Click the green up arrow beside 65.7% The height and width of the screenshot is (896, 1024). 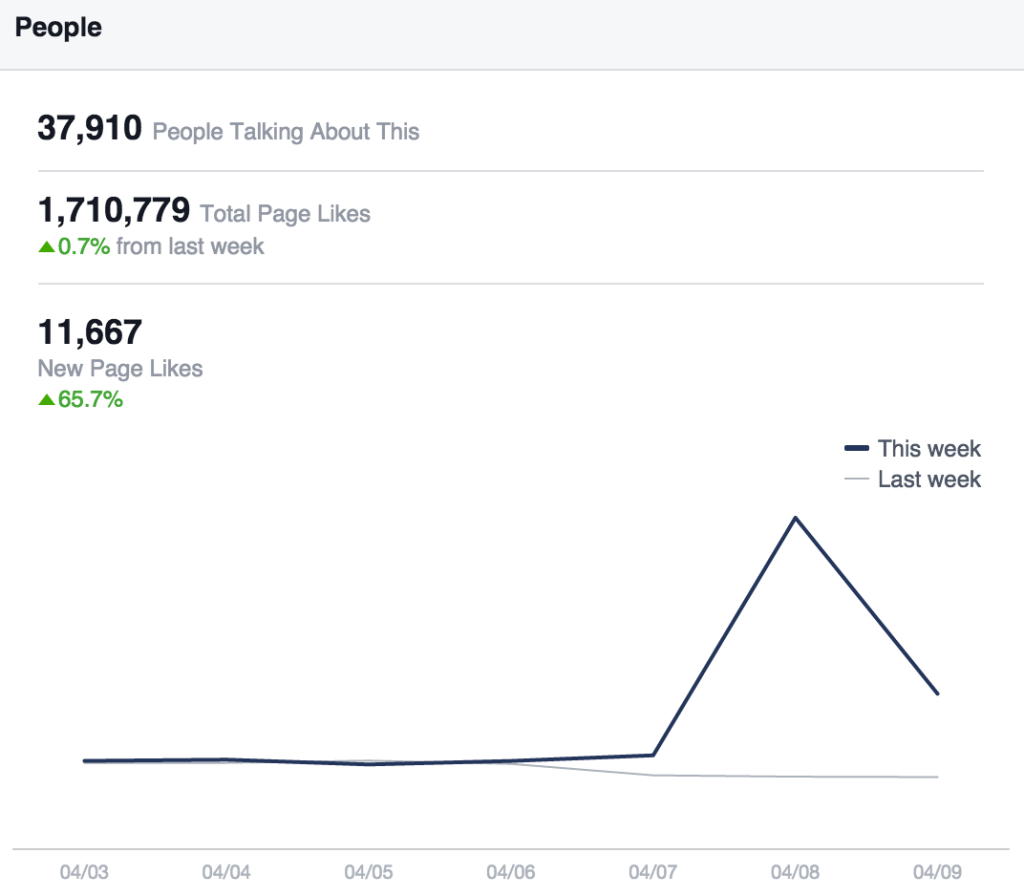tap(46, 400)
